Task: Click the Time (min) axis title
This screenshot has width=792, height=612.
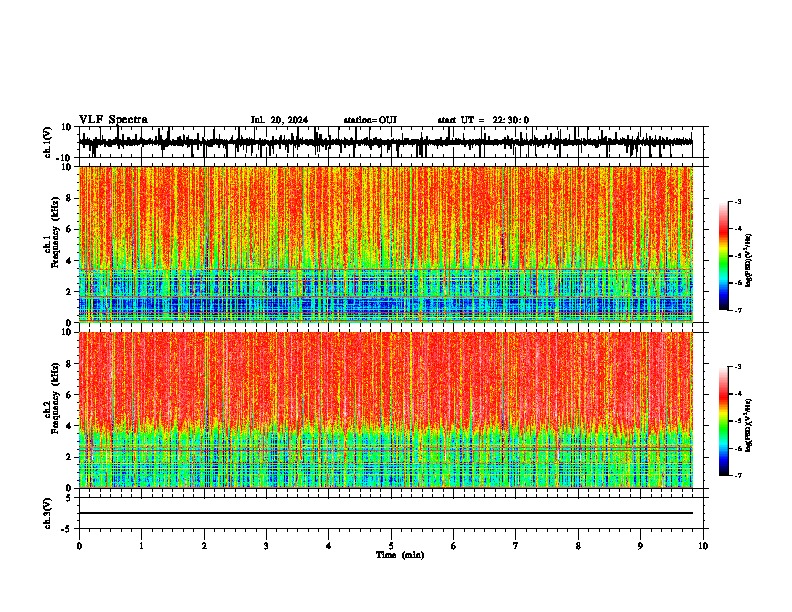Action: coord(400,555)
